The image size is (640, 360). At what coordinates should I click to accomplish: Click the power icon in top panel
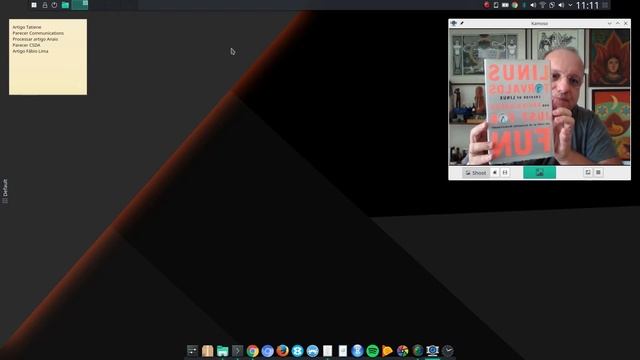[54, 5]
